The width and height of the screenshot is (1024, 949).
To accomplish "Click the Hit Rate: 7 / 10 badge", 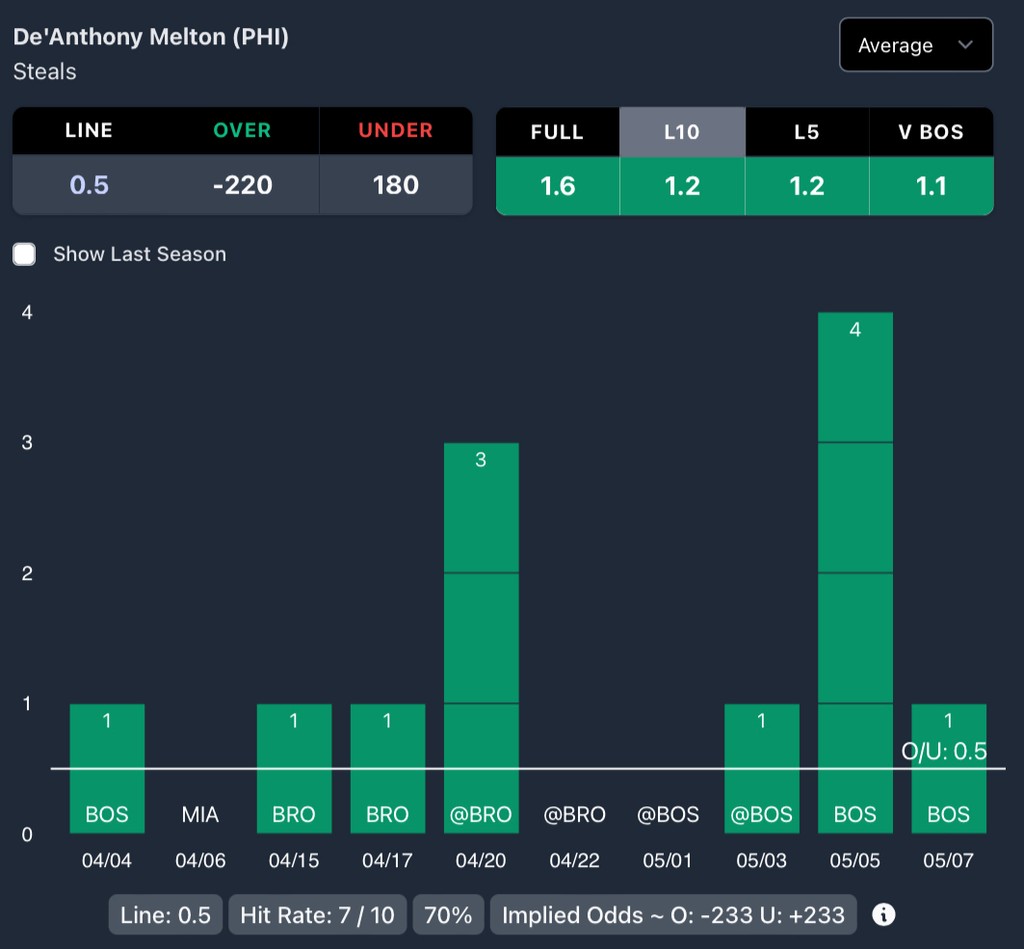I will pos(317,914).
